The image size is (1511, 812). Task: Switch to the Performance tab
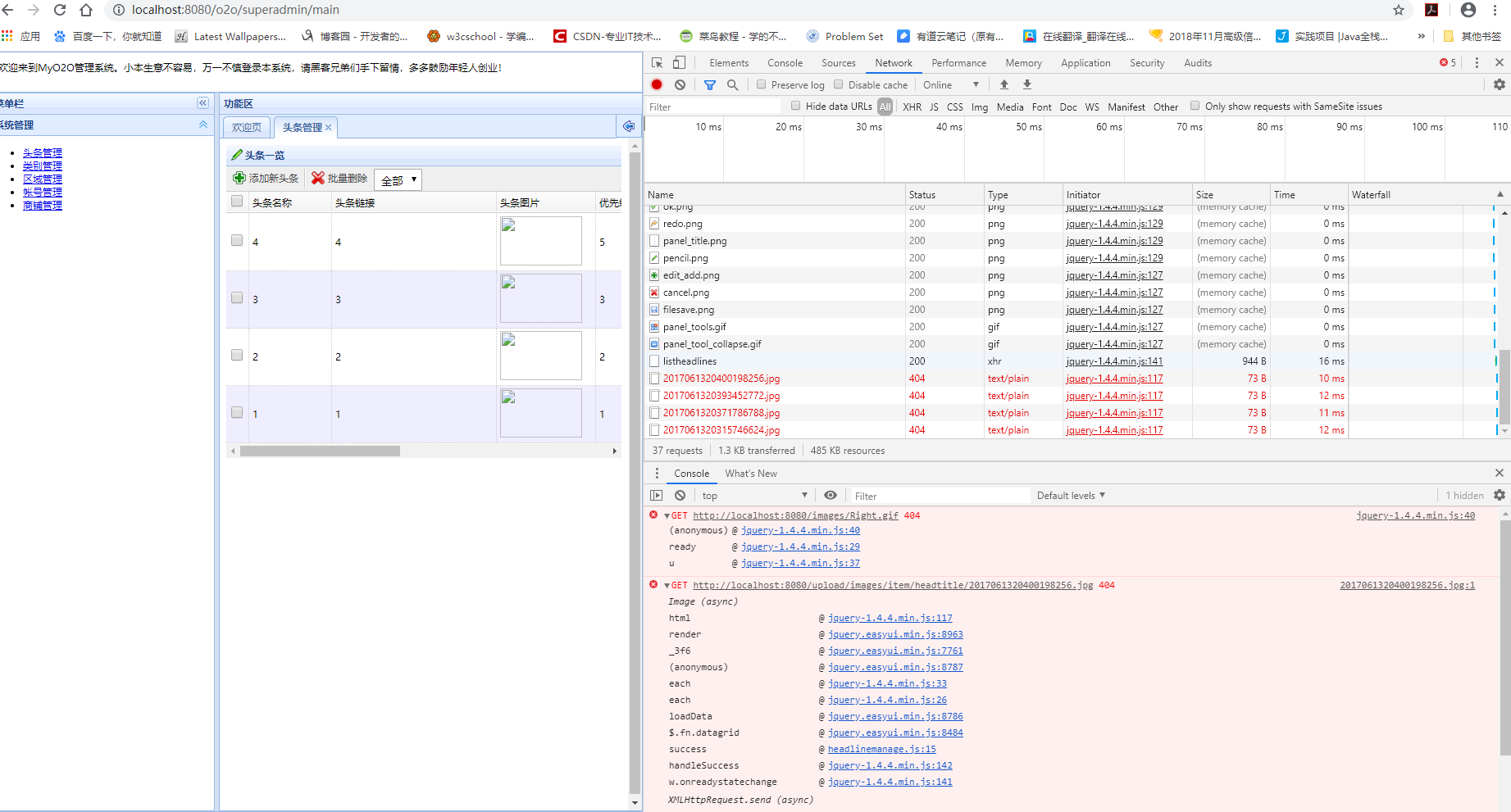click(958, 62)
